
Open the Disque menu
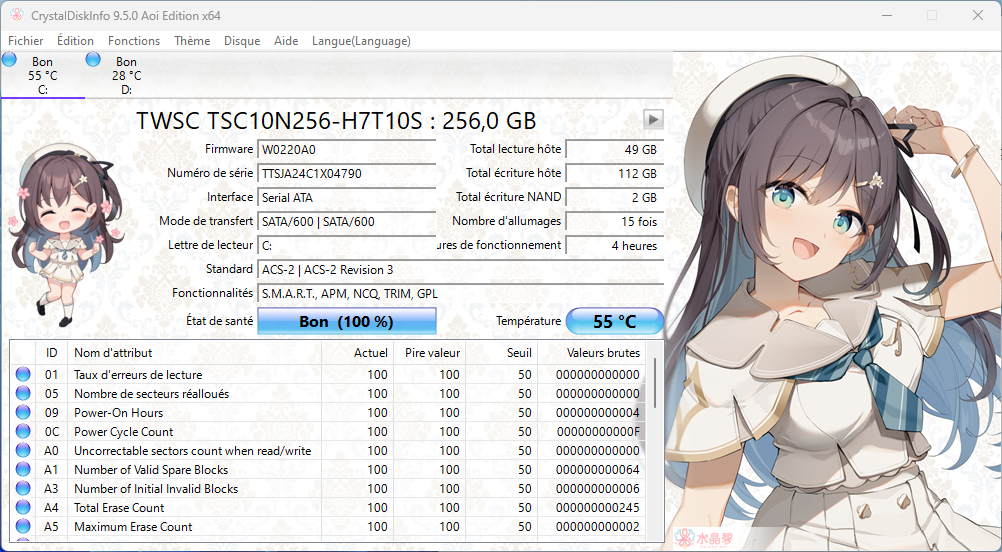point(242,41)
